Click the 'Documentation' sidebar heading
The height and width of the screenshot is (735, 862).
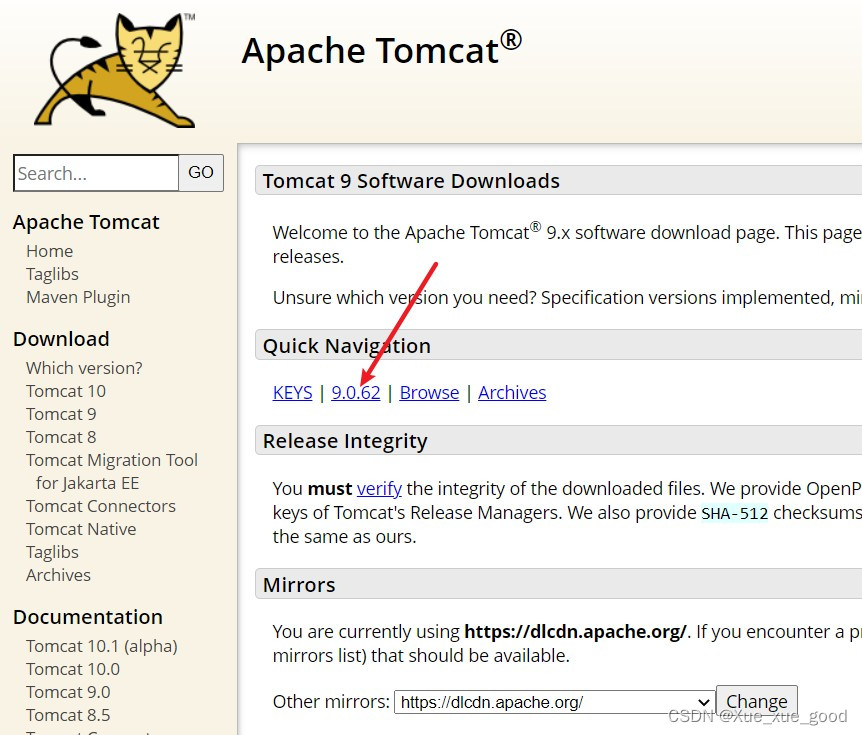(88, 617)
